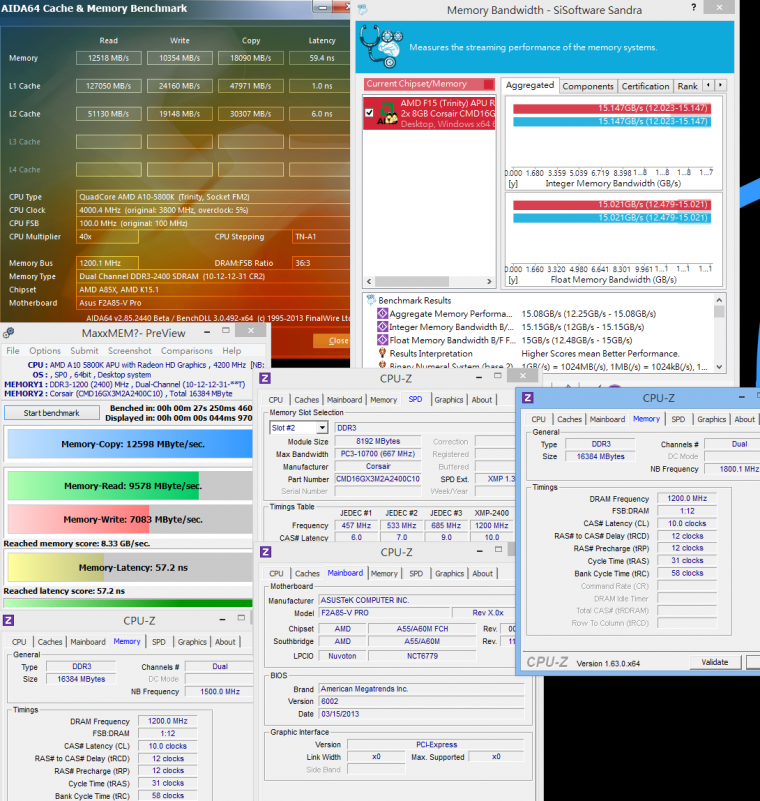The height and width of the screenshot is (801, 760).
Task: Minimize the CPU-Z SPD window
Action: pyautogui.click(x=479, y=377)
